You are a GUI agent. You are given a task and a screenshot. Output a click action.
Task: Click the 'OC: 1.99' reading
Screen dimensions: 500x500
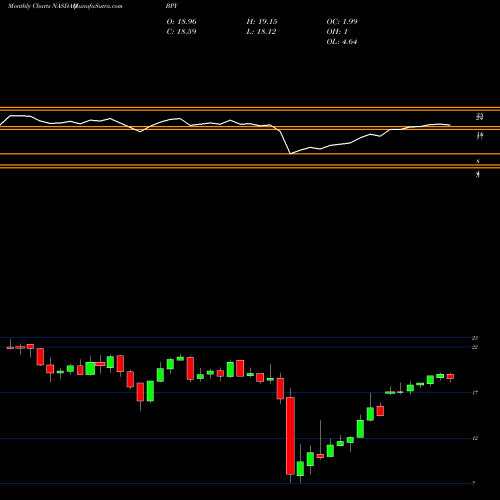pos(342,22)
